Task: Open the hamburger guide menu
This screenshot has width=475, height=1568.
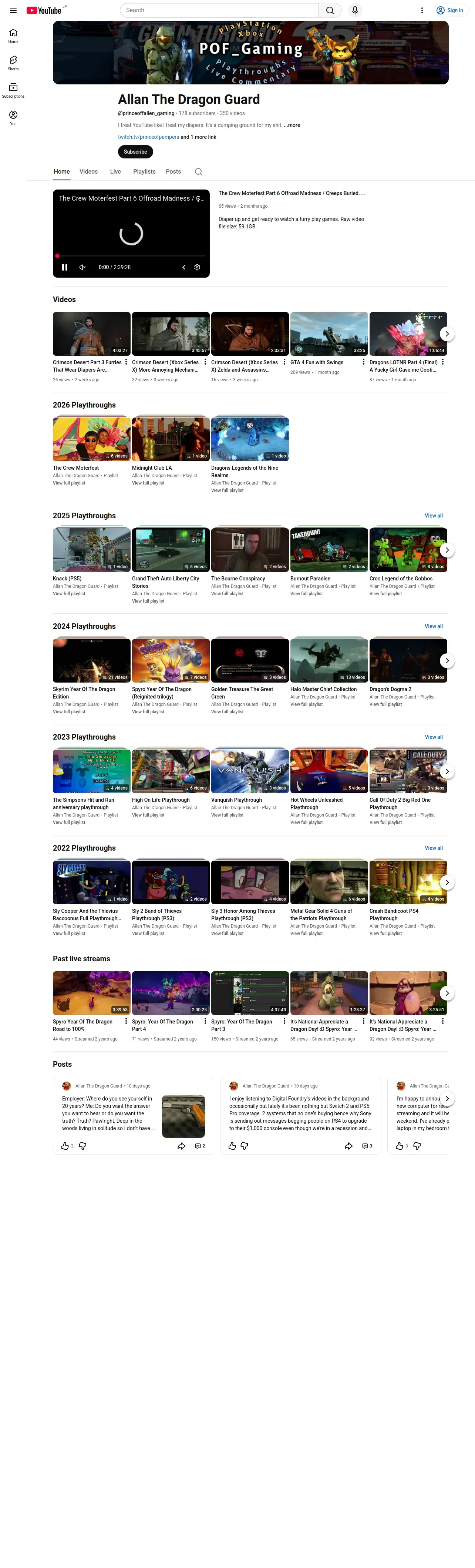Action: click(x=13, y=10)
